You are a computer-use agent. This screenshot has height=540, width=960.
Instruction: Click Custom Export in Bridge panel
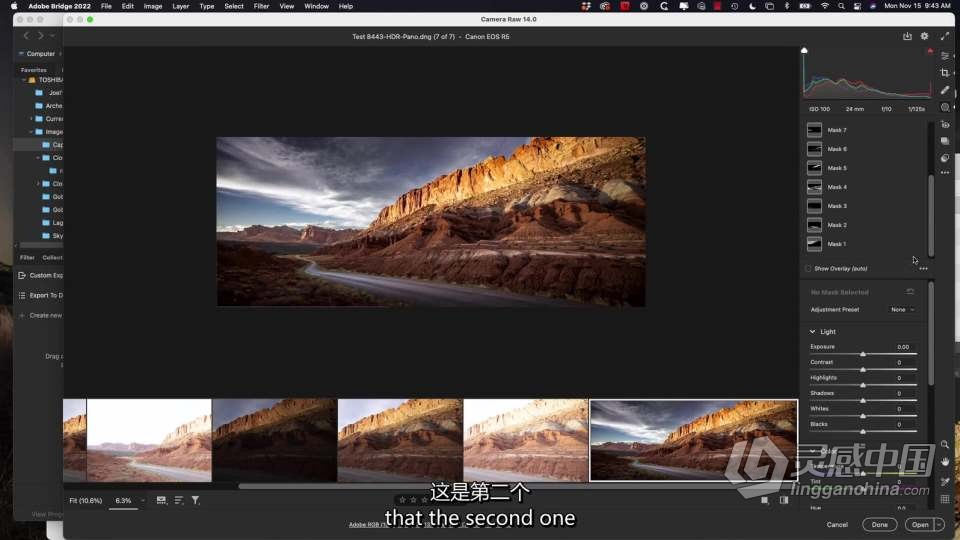point(40,276)
